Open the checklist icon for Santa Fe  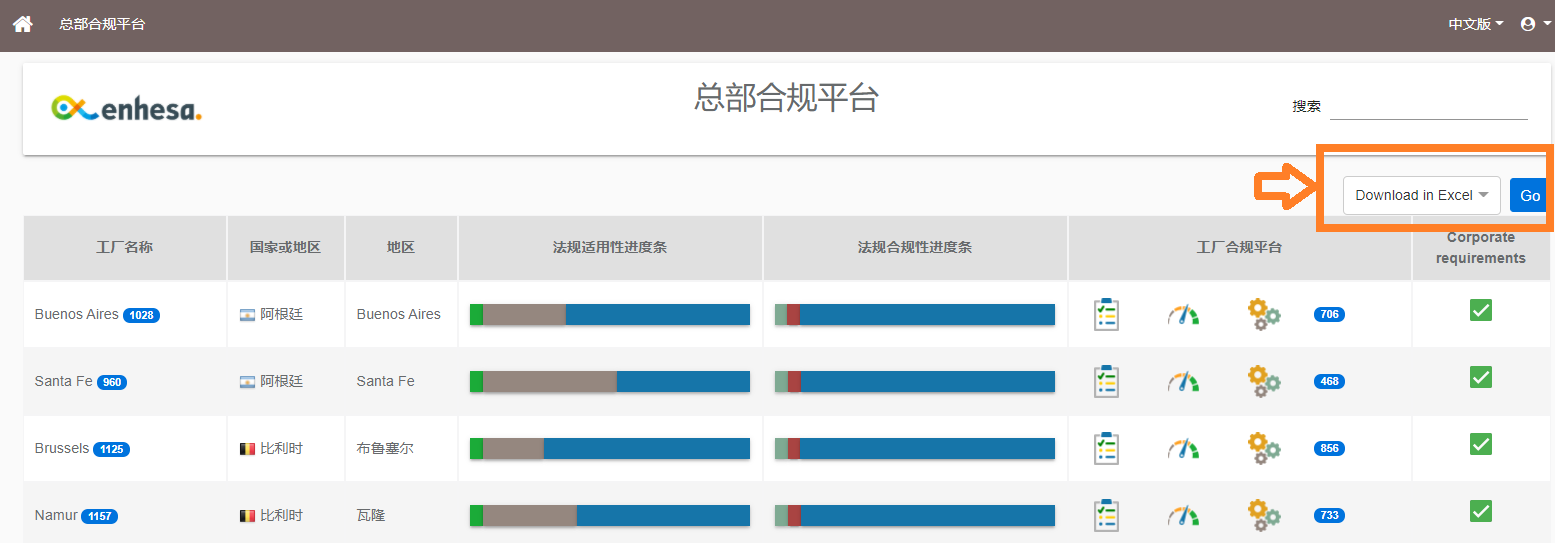[x=1106, y=381]
